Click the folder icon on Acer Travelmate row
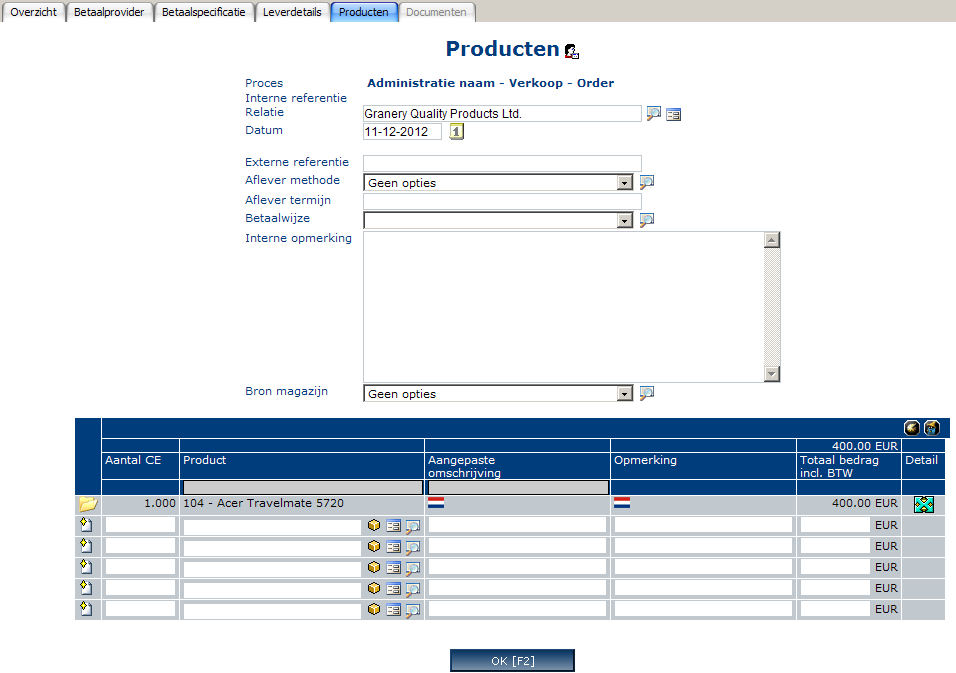Viewport: 956px width, 673px height. pyautogui.click(x=88, y=504)
